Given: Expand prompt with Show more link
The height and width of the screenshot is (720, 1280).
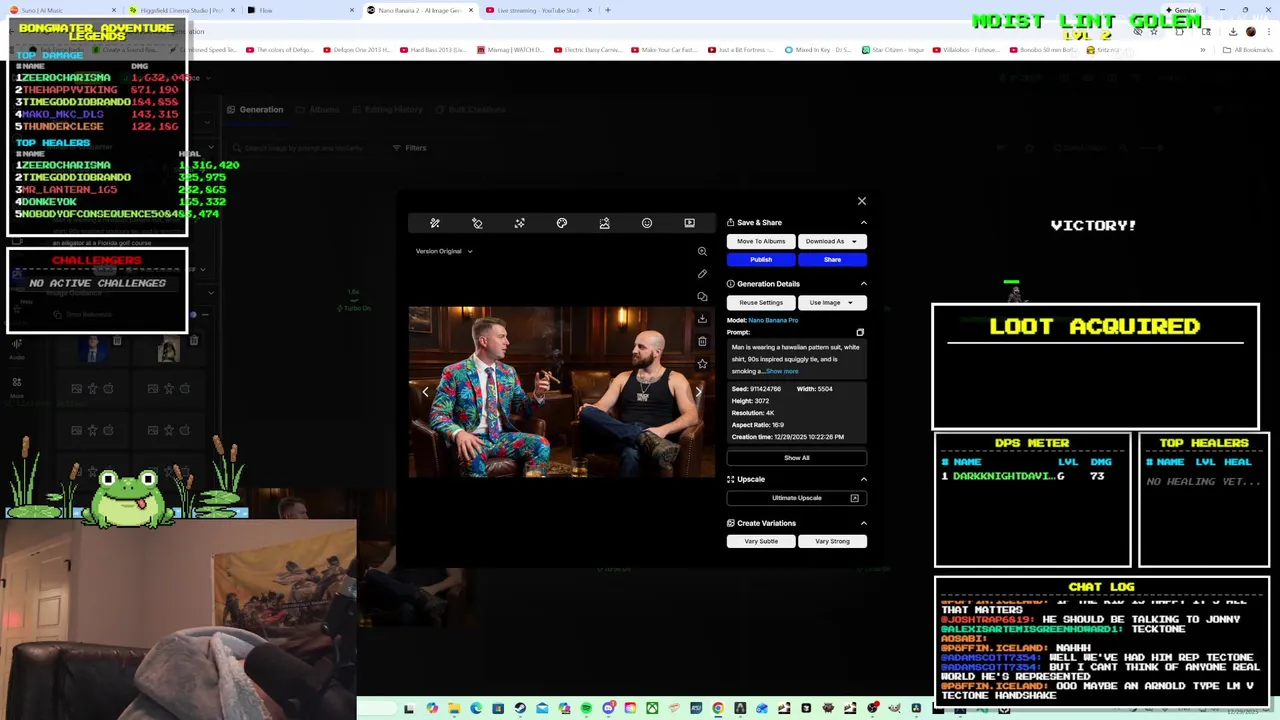Looking at the screenshot, I should [x=782, y=371].
